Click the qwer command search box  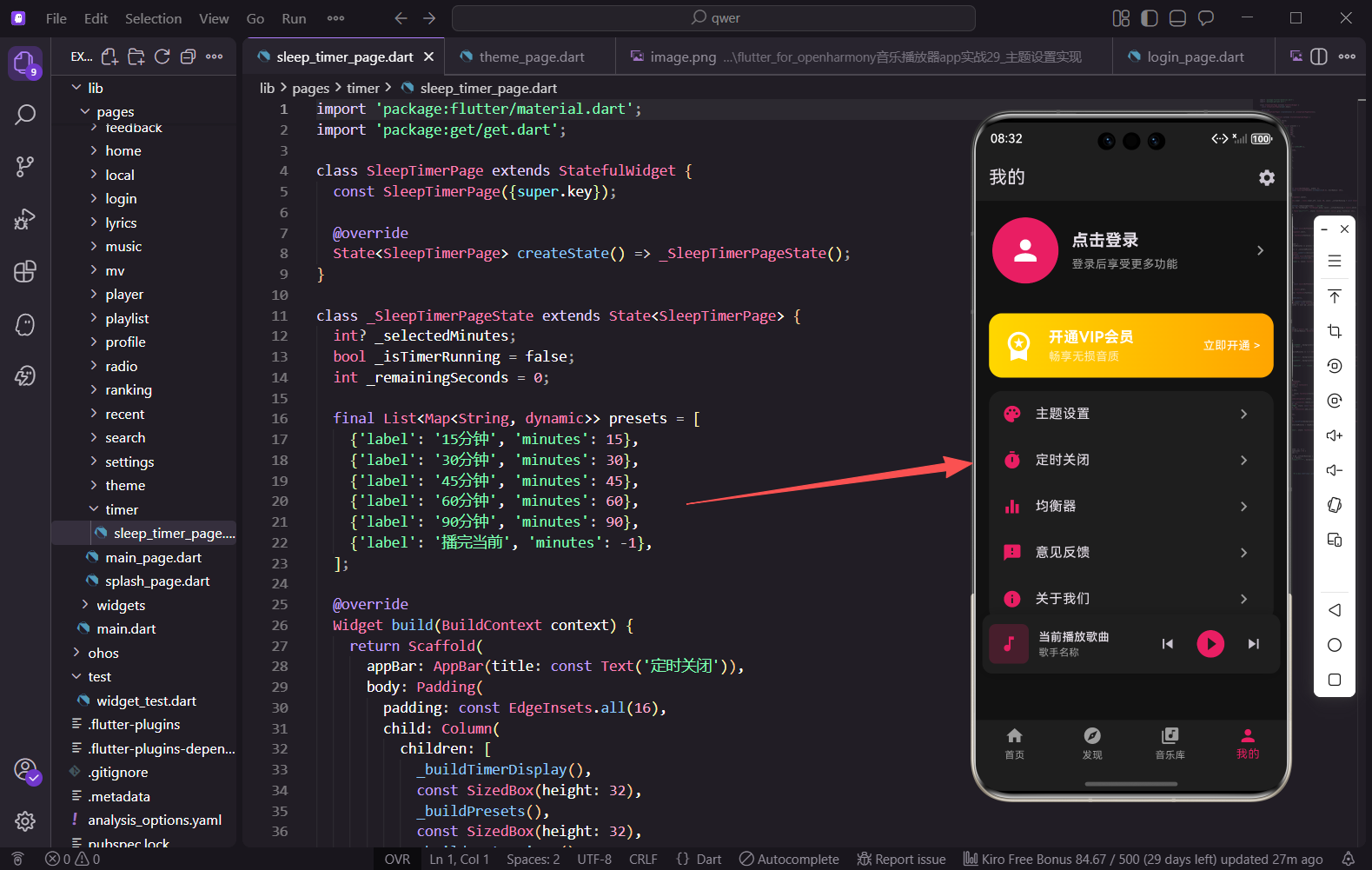tap(713, 18)
